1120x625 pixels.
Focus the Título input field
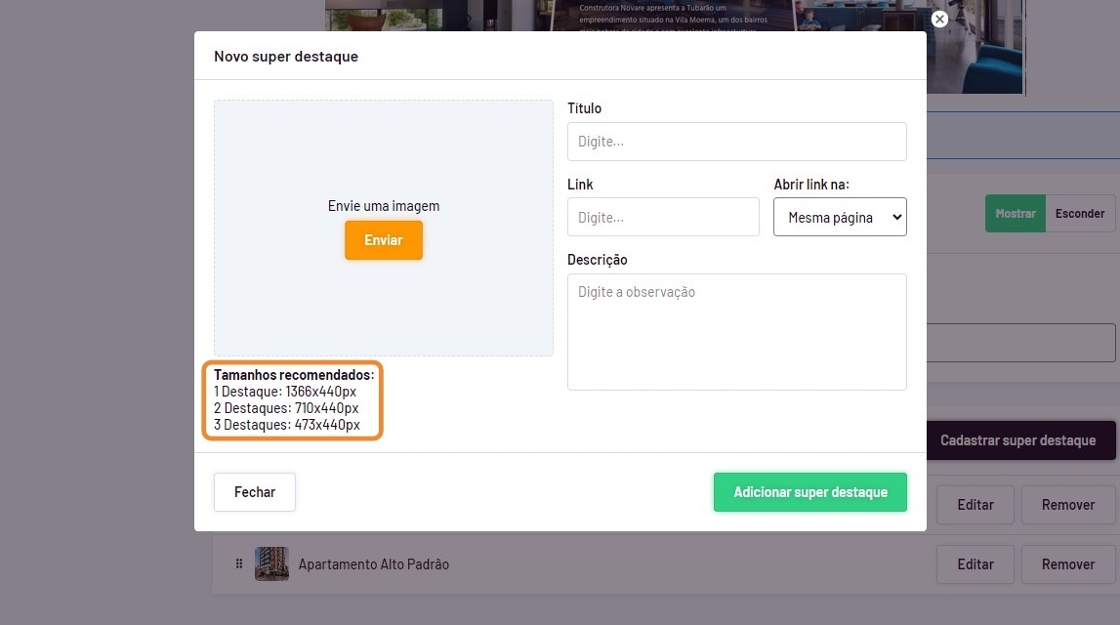tap(736, 142)
